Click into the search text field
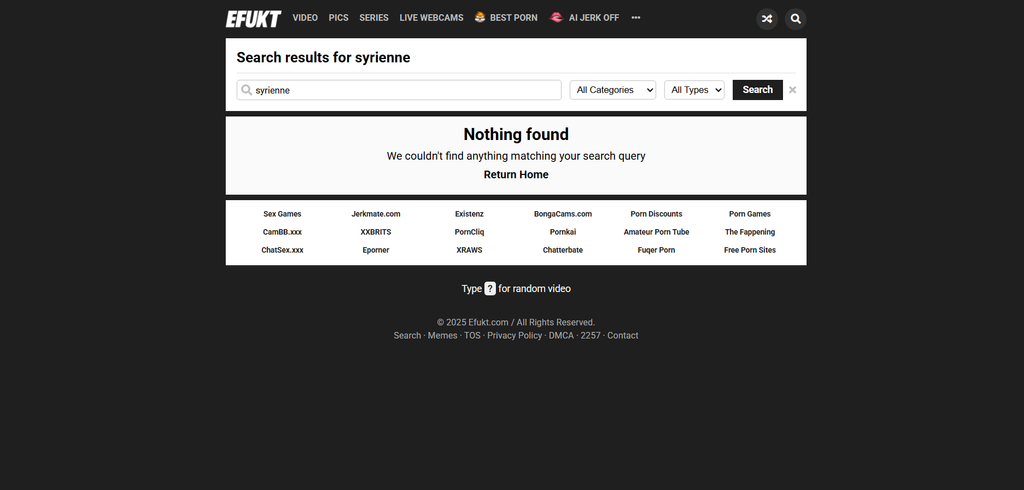1024x490 pixels. [x=405, y=90]
